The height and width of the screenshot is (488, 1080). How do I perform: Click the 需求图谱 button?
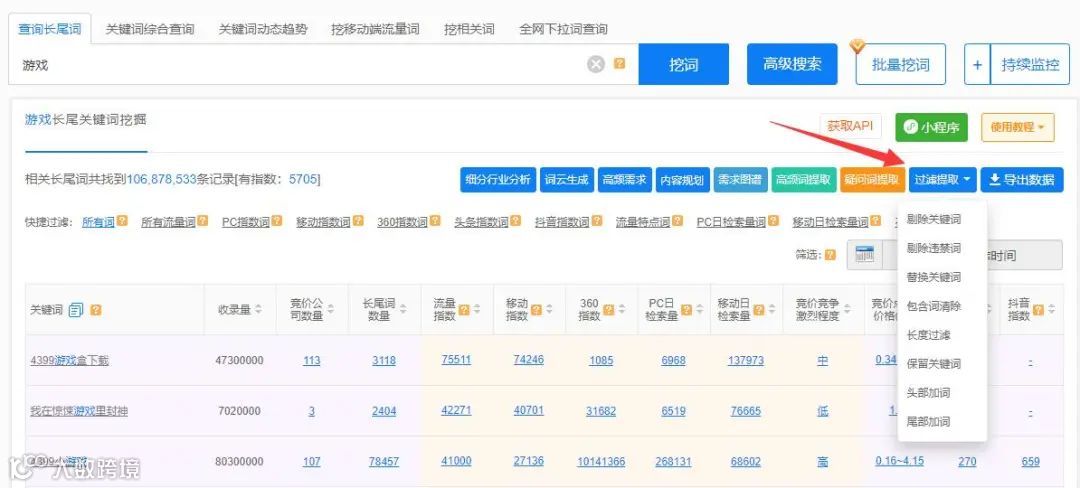click(740, 180)
